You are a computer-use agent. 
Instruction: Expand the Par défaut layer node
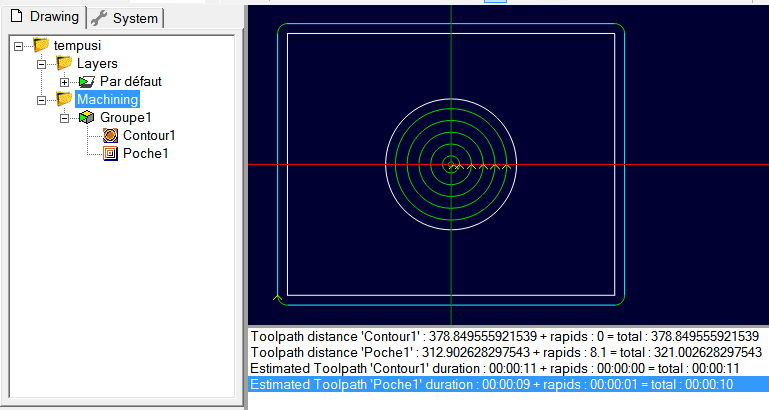(65, 81)
